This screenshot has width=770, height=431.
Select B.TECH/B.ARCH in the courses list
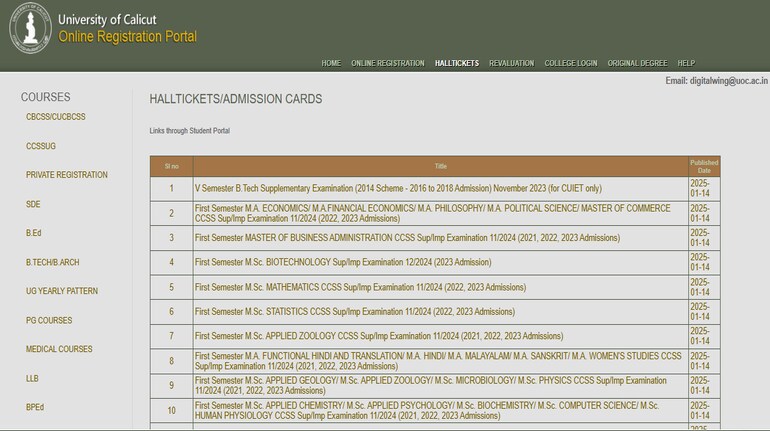55,262
